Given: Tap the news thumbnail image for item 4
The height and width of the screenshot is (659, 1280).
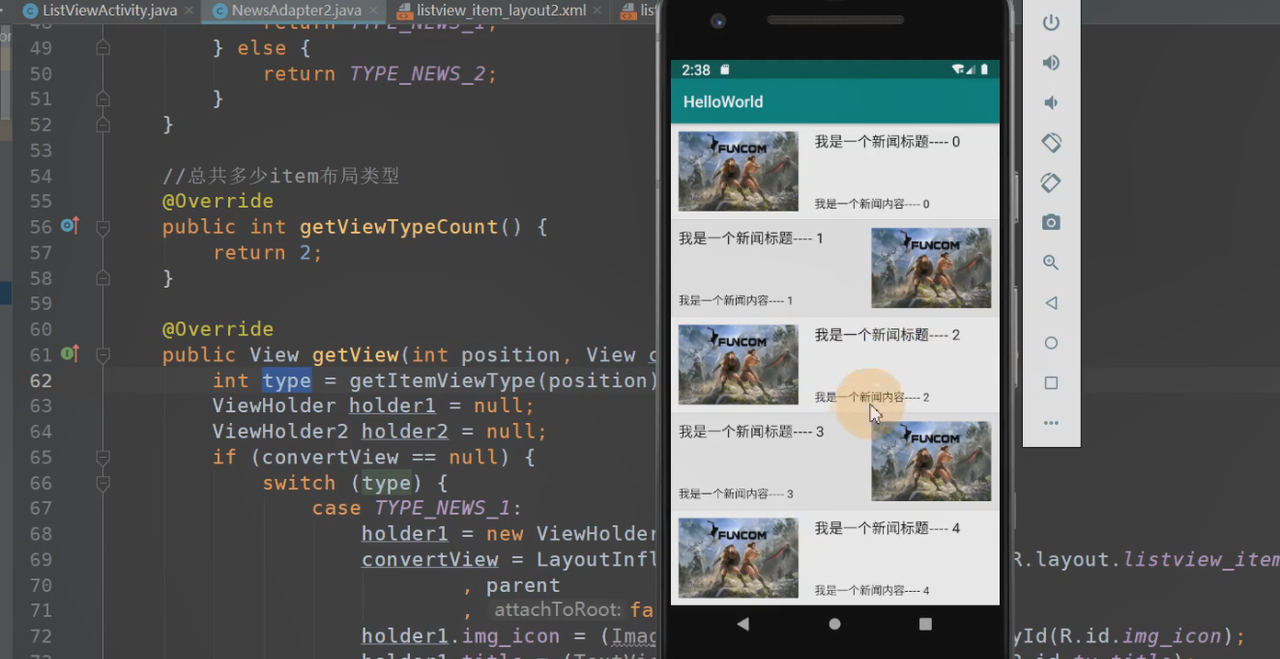Looking at the screenshot, I should (738, 558).
